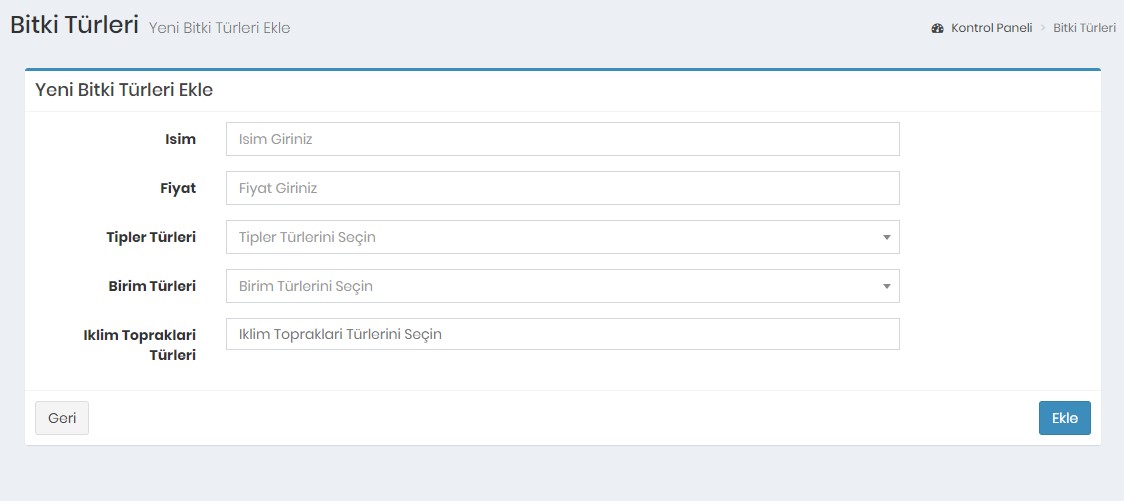
Task: Open the Kontrol Paneli breadcrumb link
Action: [991, 29]
